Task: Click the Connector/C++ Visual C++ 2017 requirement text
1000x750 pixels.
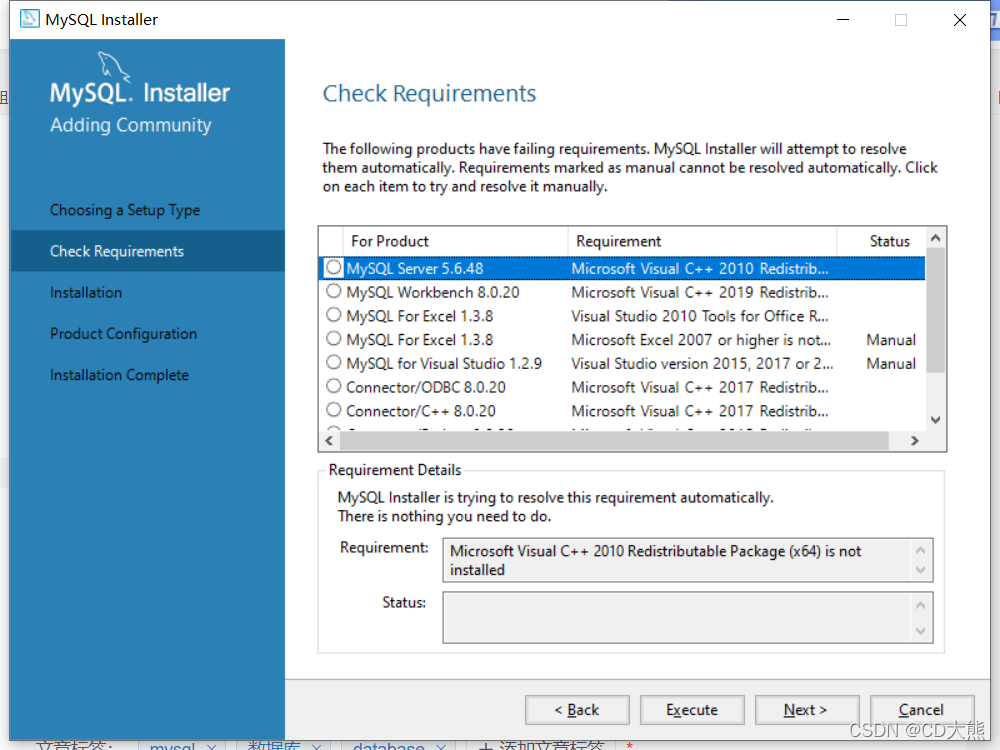Action: [700, 411]
